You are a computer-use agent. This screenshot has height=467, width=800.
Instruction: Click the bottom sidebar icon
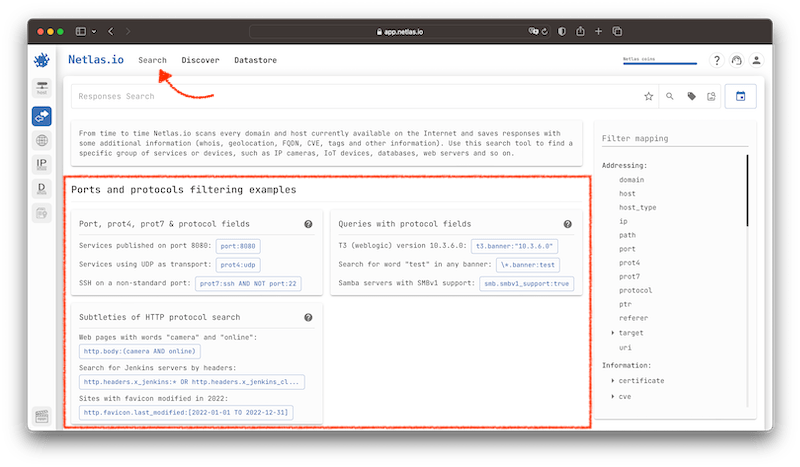tap(42, 416)
